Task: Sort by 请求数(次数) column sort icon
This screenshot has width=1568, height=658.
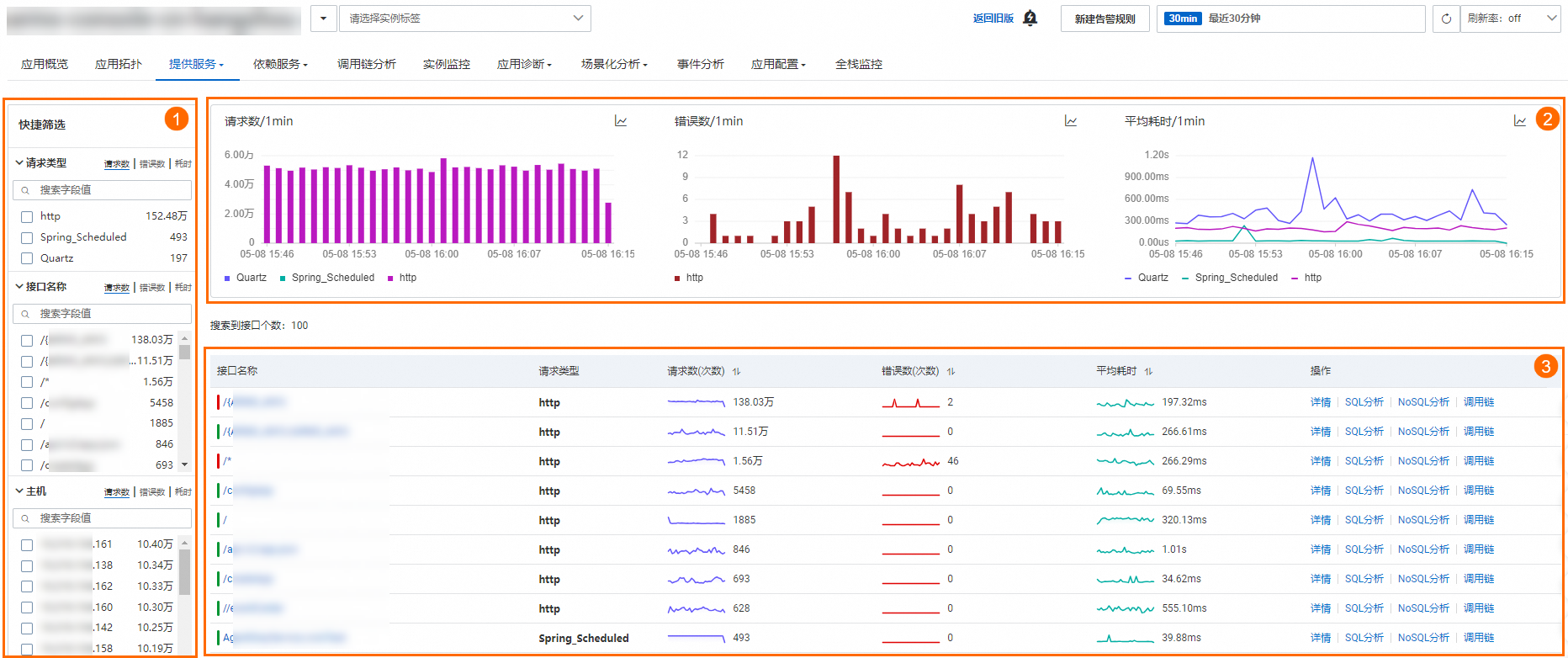Action: click(736, 371)
